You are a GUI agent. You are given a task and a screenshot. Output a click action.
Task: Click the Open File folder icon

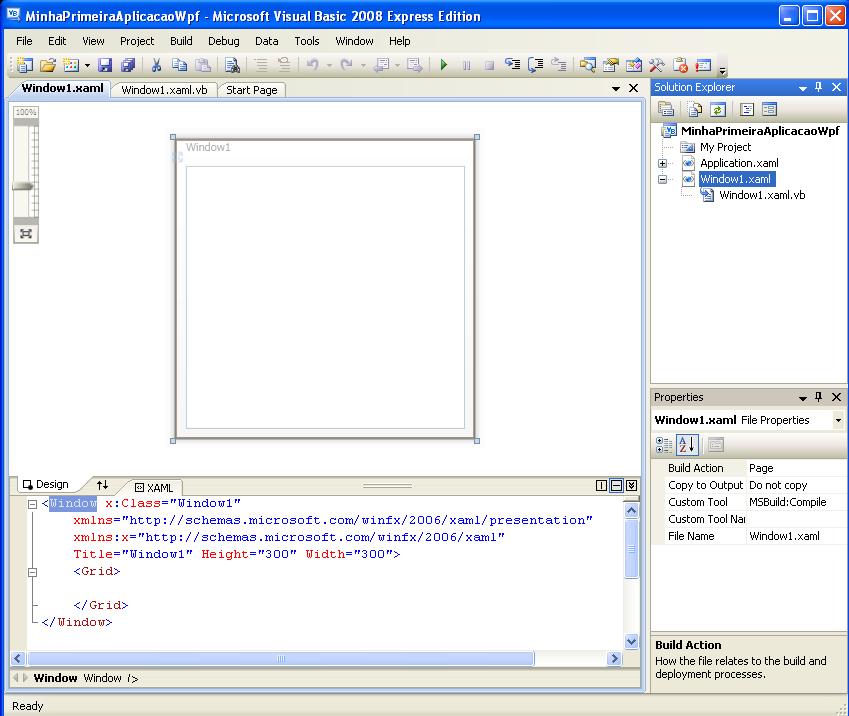coord(48,65)
